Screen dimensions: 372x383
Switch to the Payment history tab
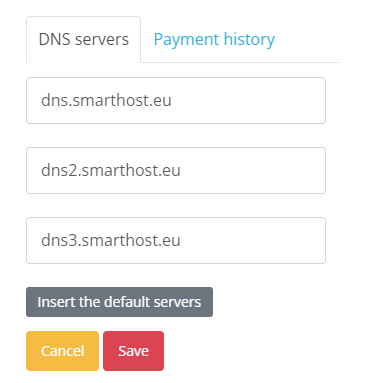214,39
